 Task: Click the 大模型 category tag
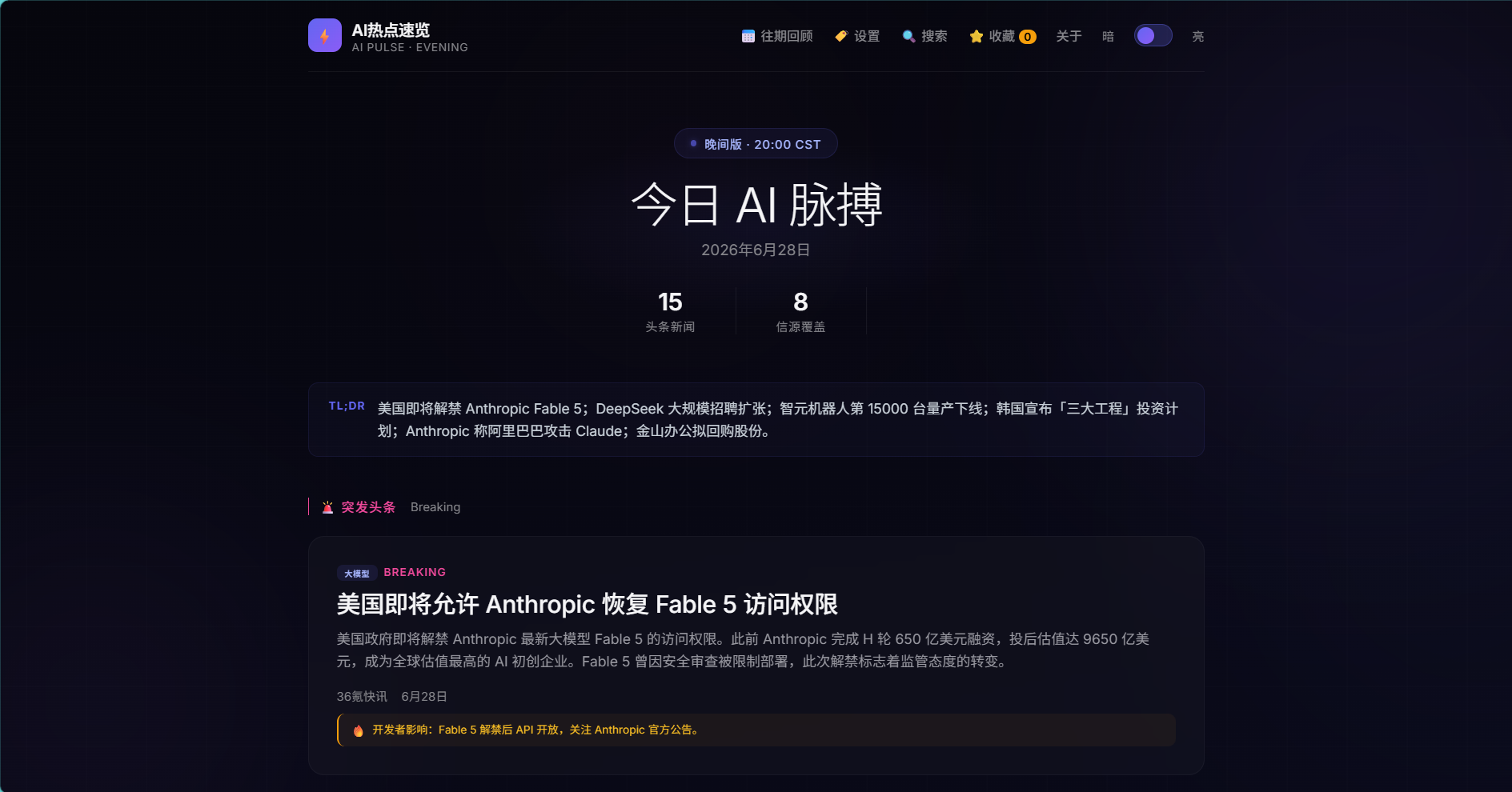pyautogui.click(x=356, y=574)
